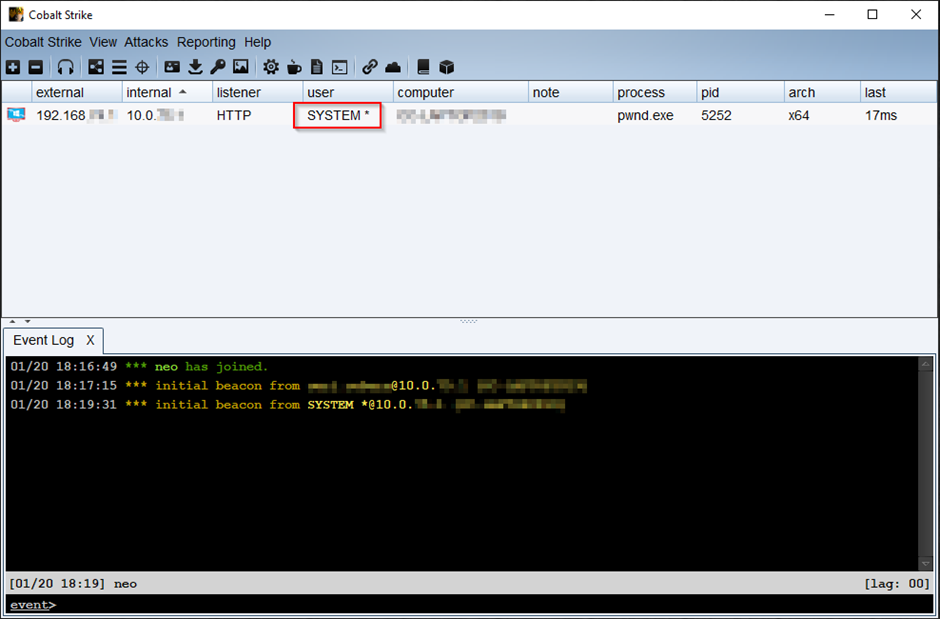Switch to the session table view icon

[x=119, y=67]
